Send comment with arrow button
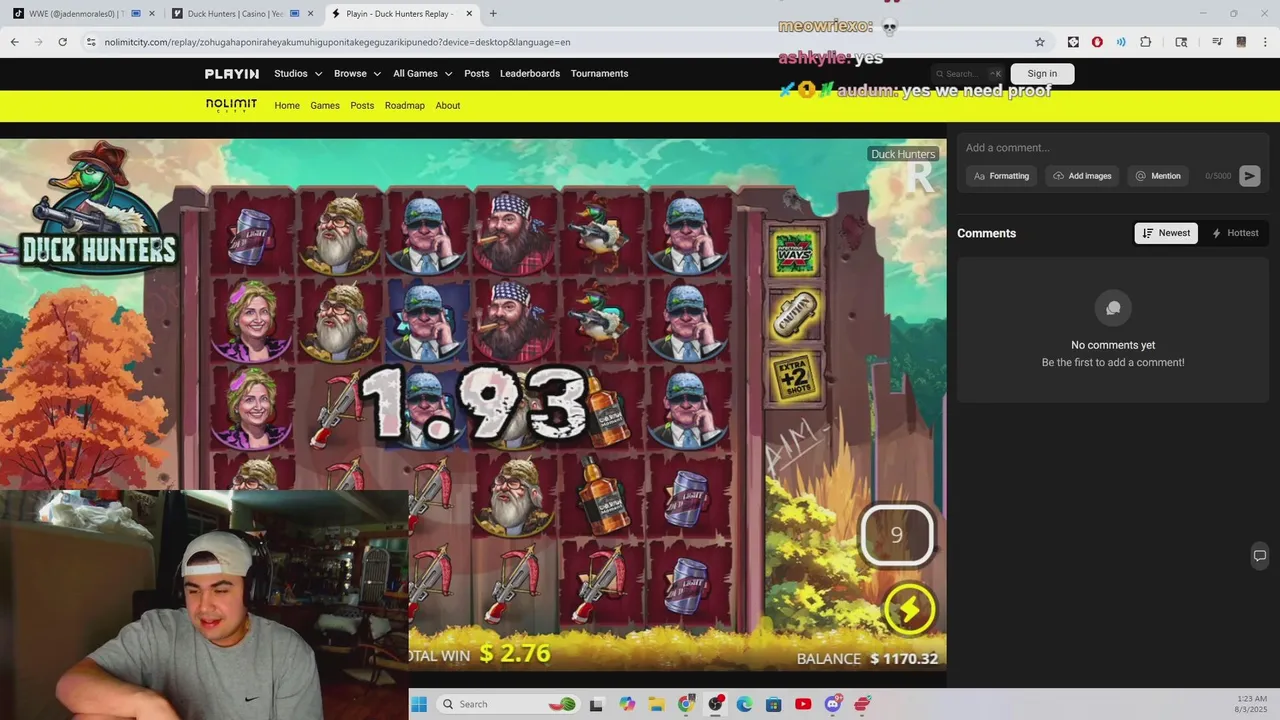This screenshot has height=720, width=1280. coord(1249,176)
